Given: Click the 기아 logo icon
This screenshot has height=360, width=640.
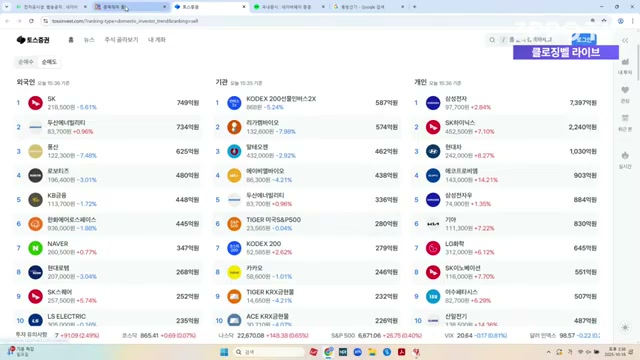Looking at the screenshot, I should (433, 224).
